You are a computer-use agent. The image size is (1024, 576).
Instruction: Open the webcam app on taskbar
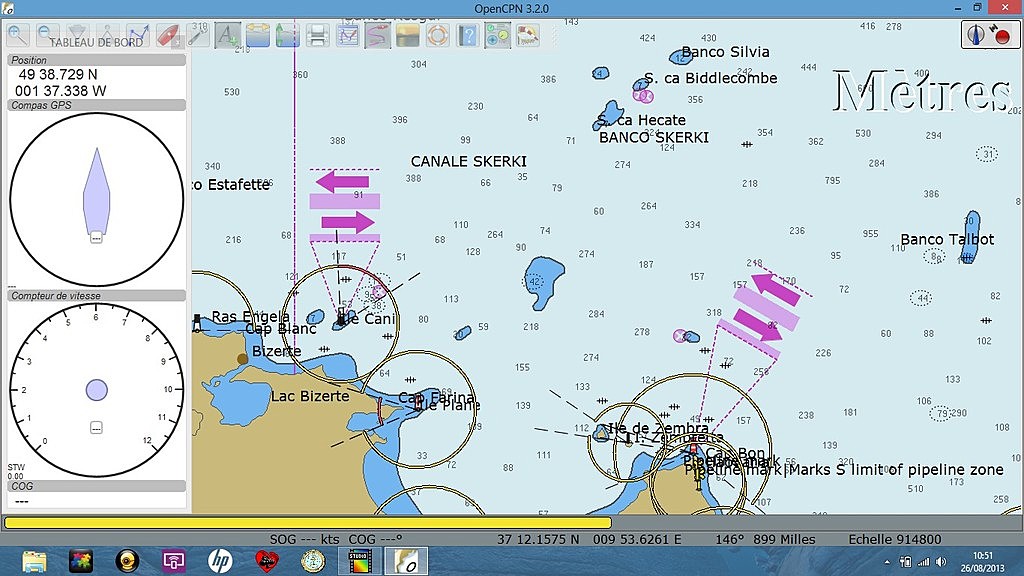point(127,561)
